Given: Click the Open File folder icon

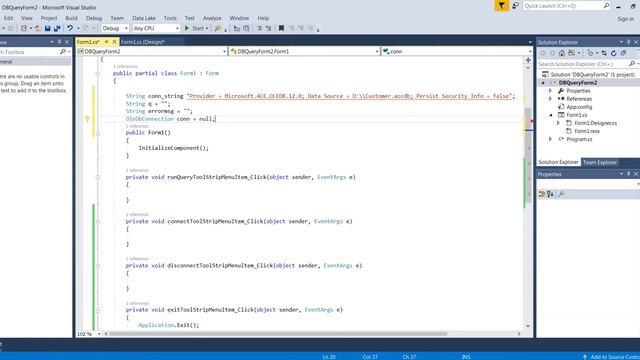Looking at the screenshot, I should click(38, 29).
